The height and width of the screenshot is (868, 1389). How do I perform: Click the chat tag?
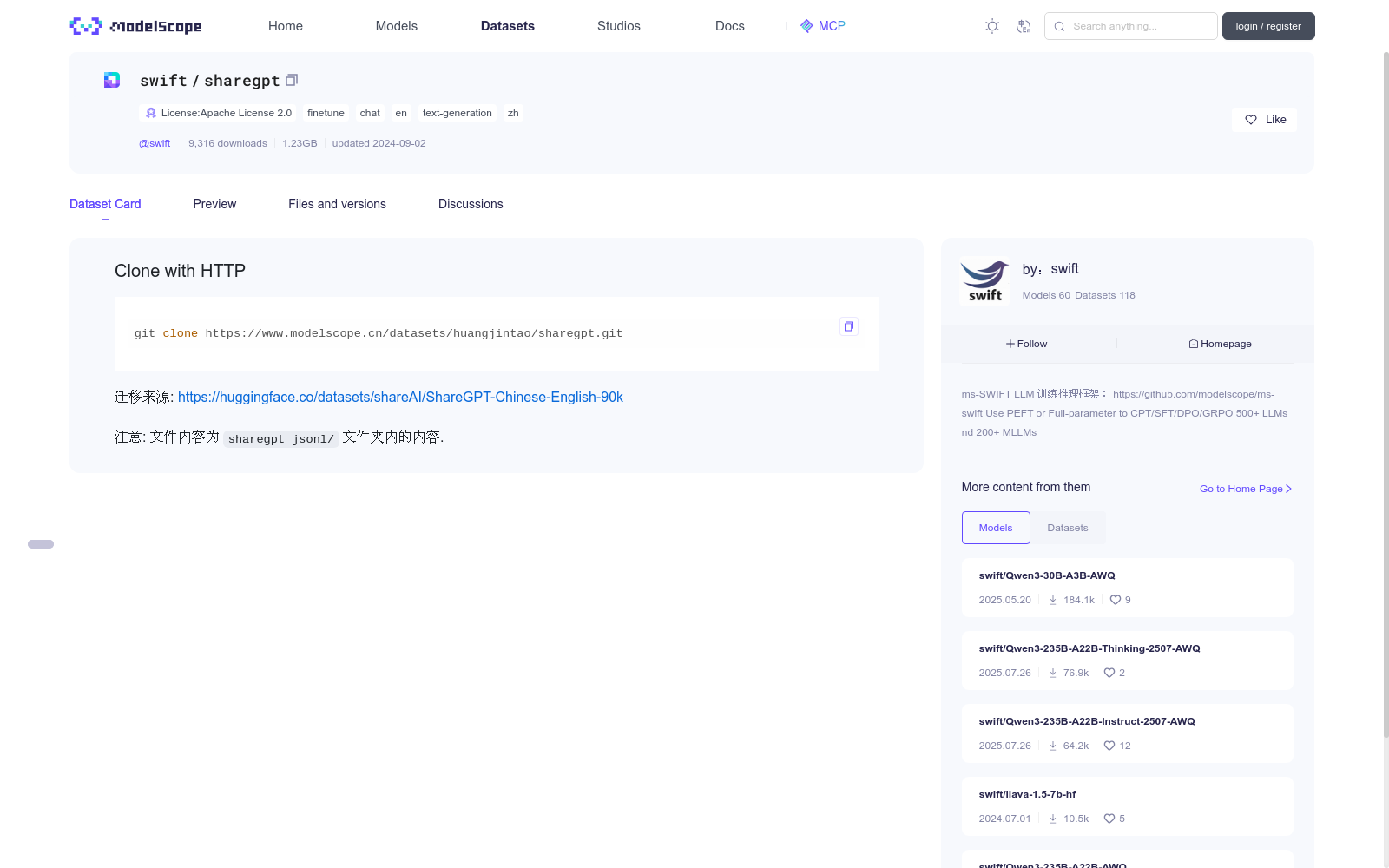370,113
